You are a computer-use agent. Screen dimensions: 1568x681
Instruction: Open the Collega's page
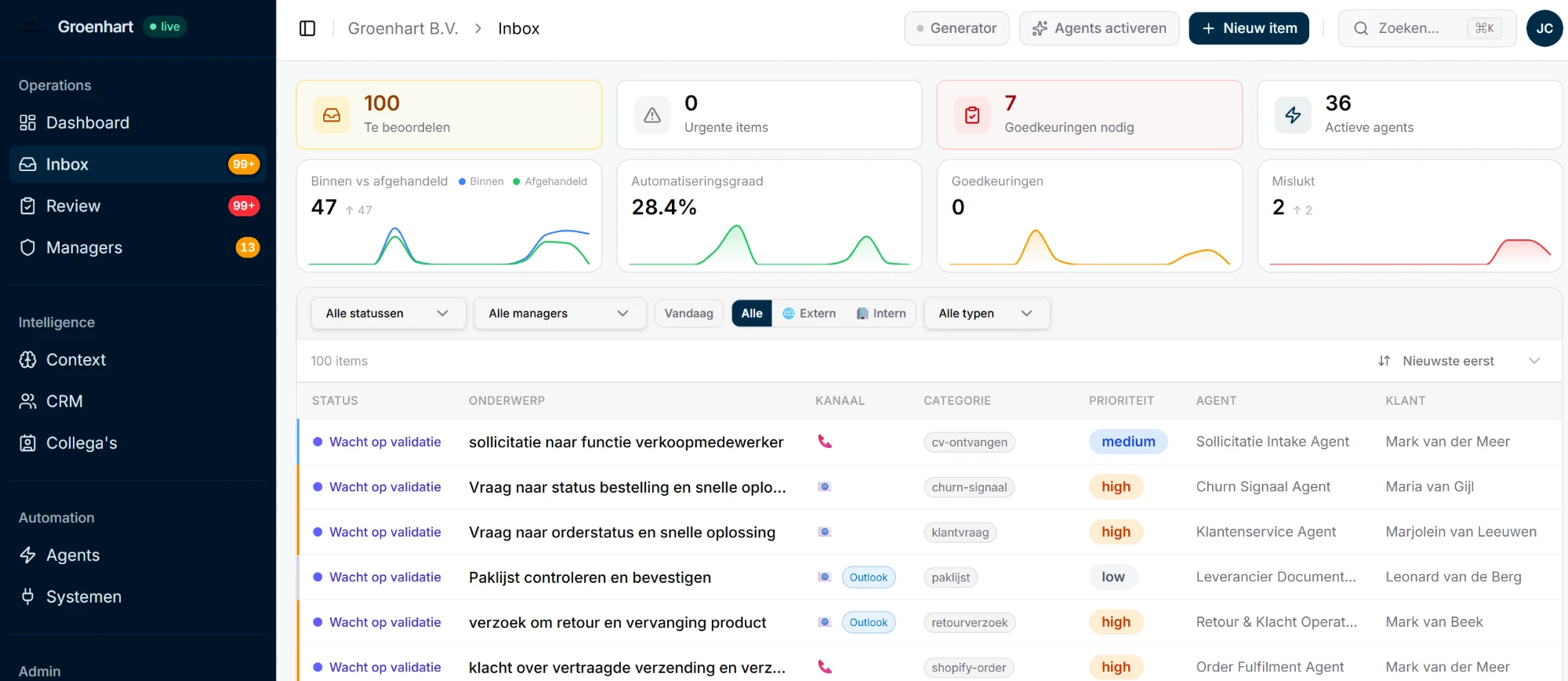click(138, 442)
